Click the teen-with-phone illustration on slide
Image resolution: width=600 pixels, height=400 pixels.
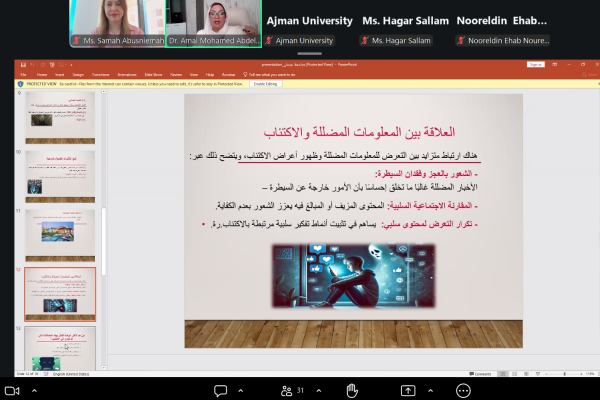pos(354,276)
